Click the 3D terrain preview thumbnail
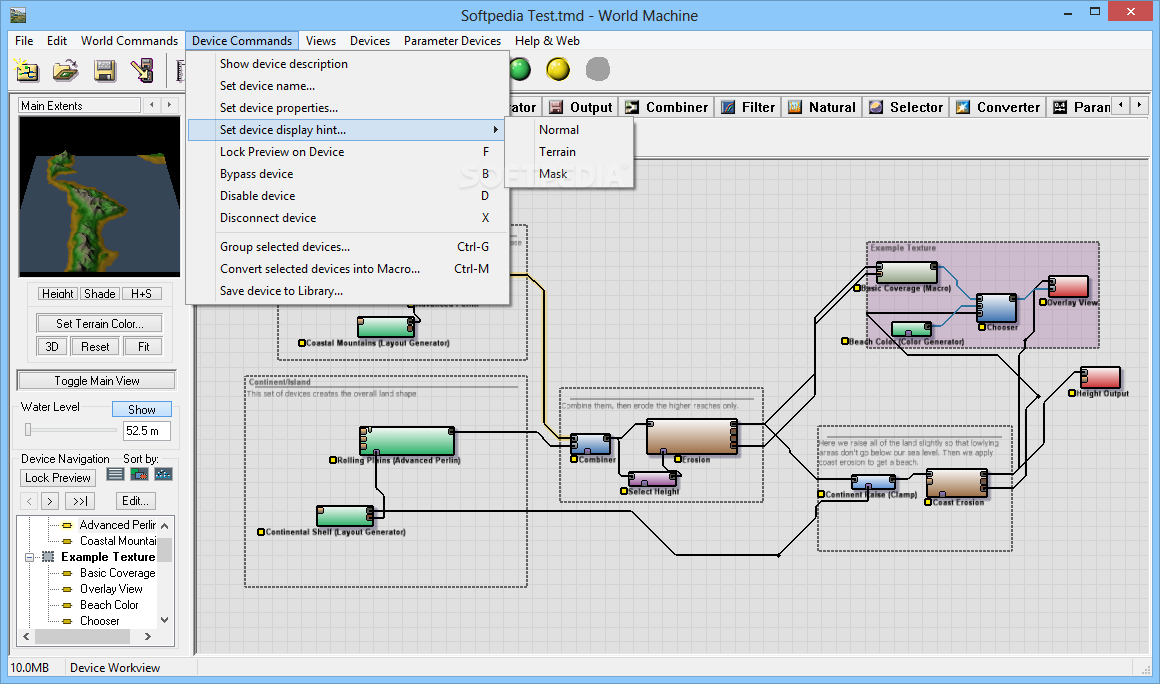The image size is (1160, 684). 99,196
